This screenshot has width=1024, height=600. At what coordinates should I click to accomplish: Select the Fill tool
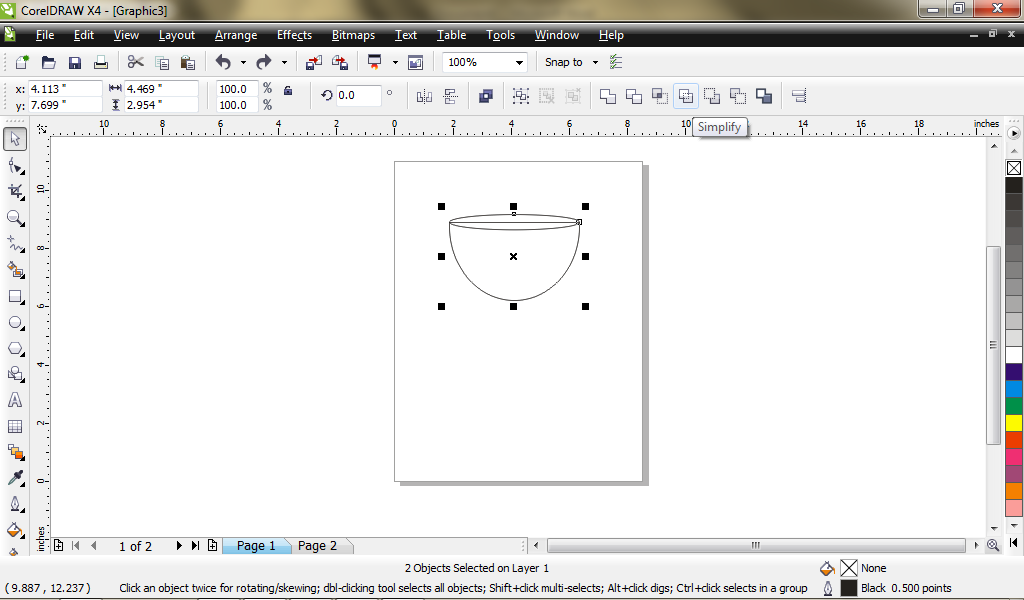tap(15, 529)
